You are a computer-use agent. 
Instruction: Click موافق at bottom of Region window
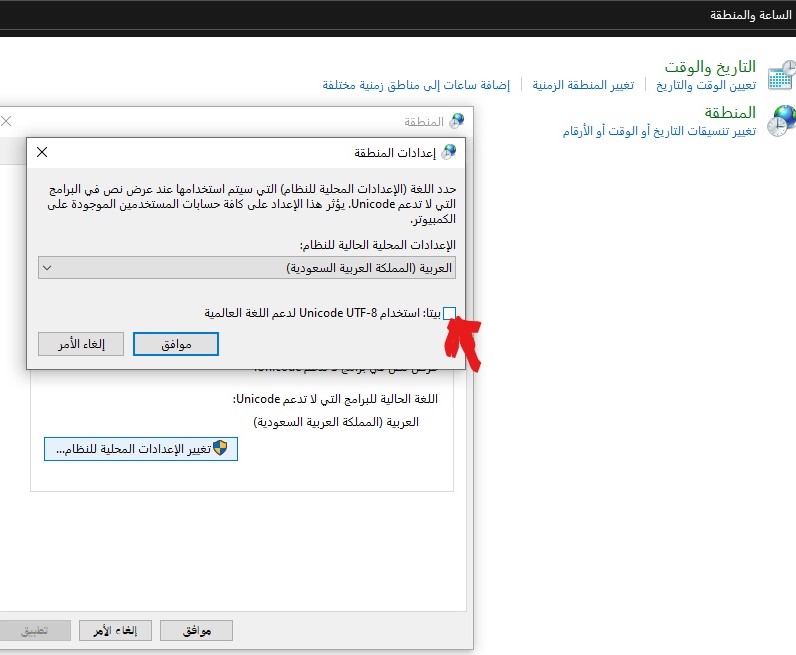pyautogui.click(x=196, y=631)
